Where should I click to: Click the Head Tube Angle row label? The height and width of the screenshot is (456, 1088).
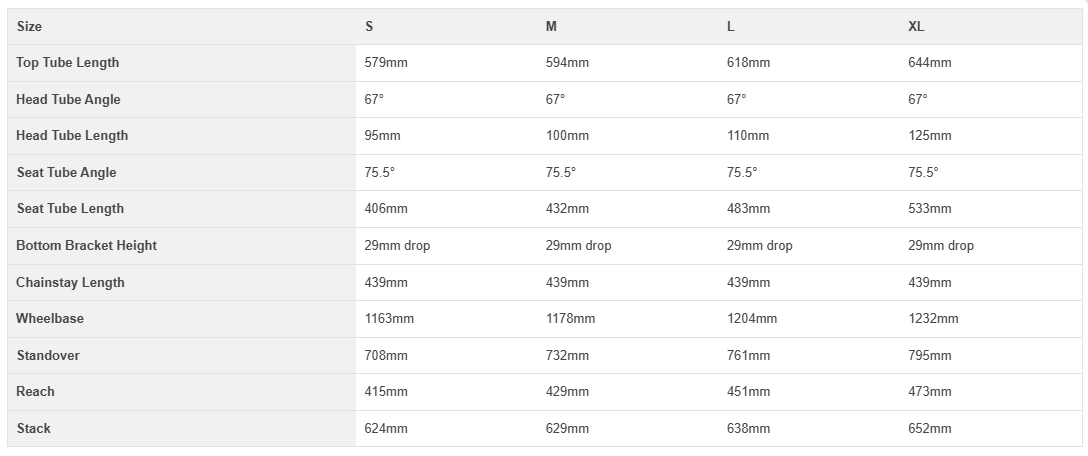point(68,99)
